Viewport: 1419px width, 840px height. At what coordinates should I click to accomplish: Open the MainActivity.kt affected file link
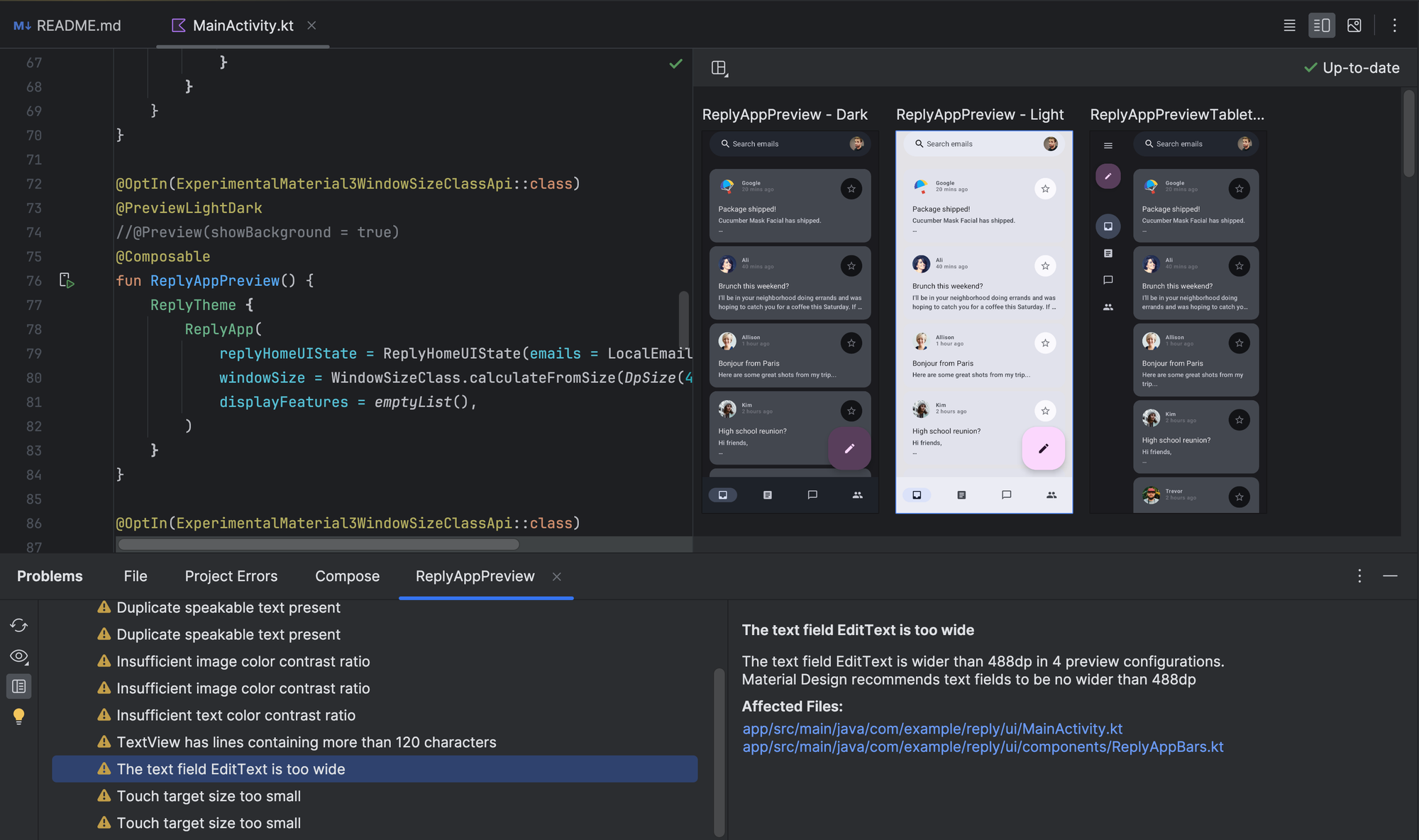[932, 729]
